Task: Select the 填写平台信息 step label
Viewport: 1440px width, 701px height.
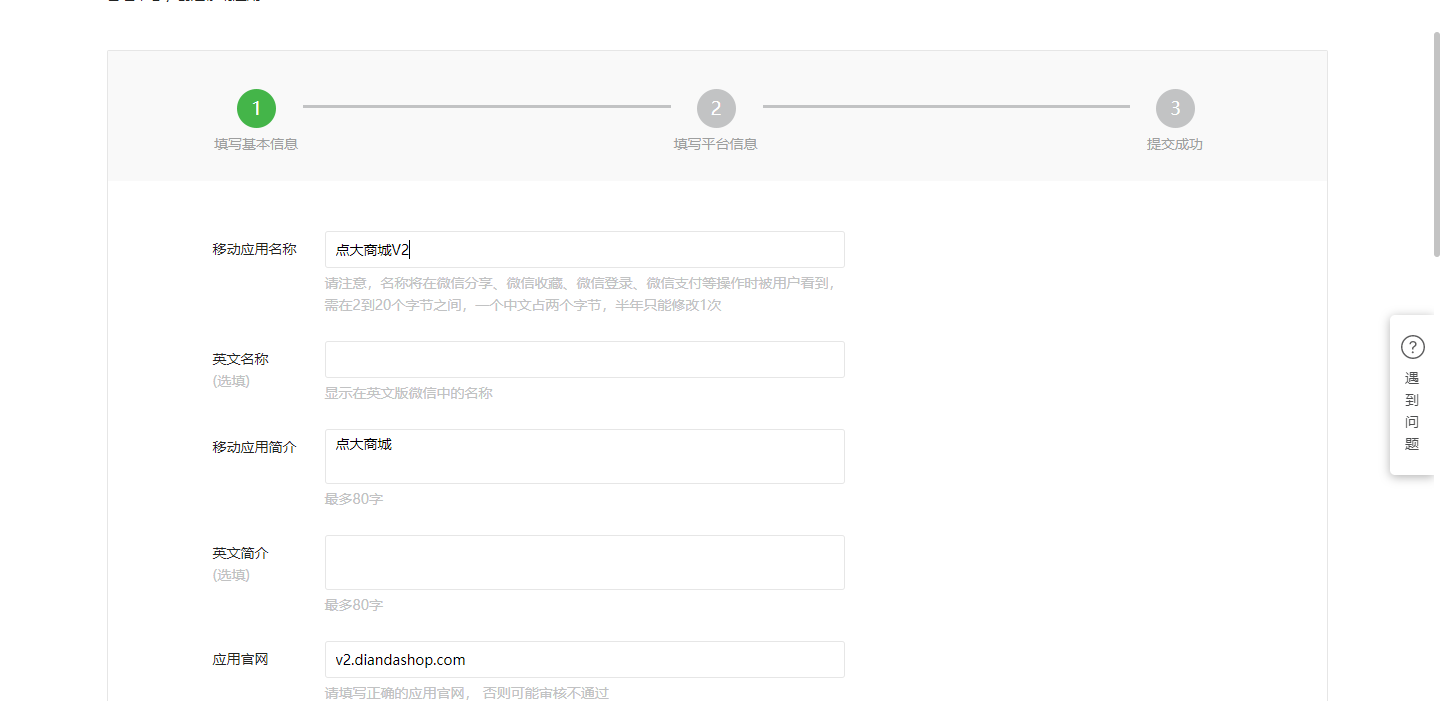Action: coord(716,144)
